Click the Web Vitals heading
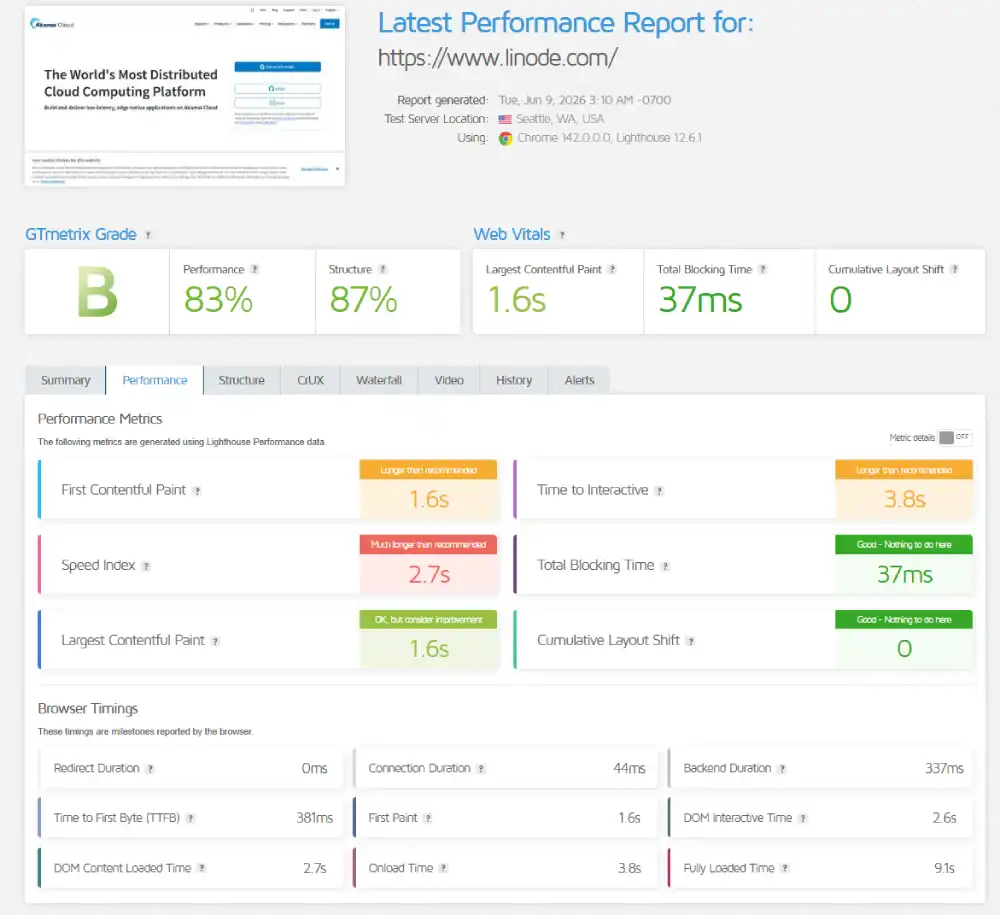1000x915 pixels. click(x=511, y=235)
